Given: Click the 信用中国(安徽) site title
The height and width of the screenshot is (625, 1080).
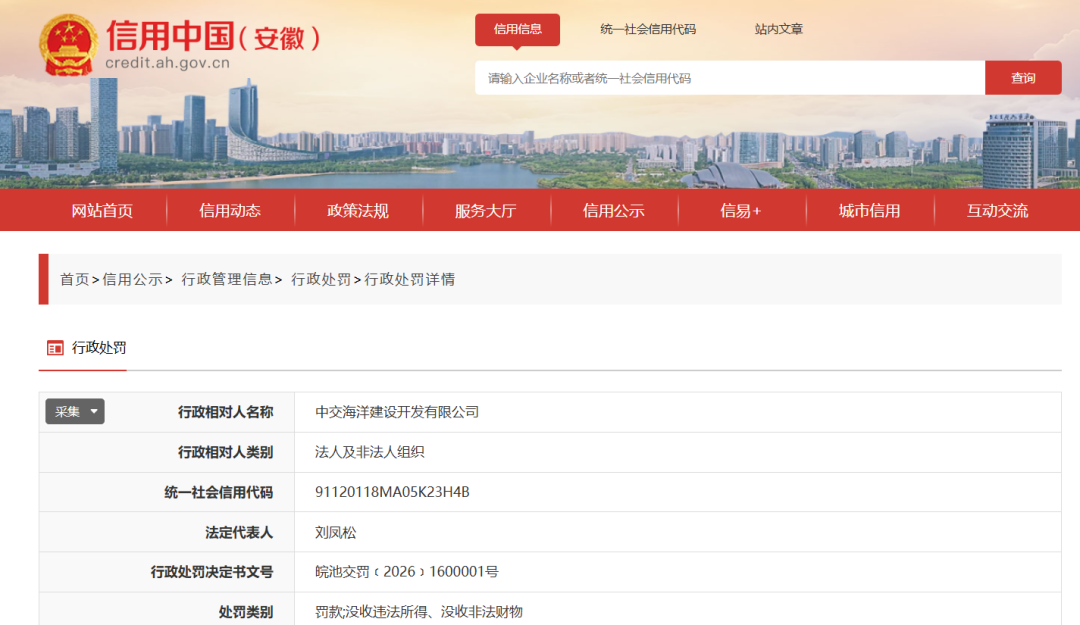Looking at the screenshot, I should 213,38.
